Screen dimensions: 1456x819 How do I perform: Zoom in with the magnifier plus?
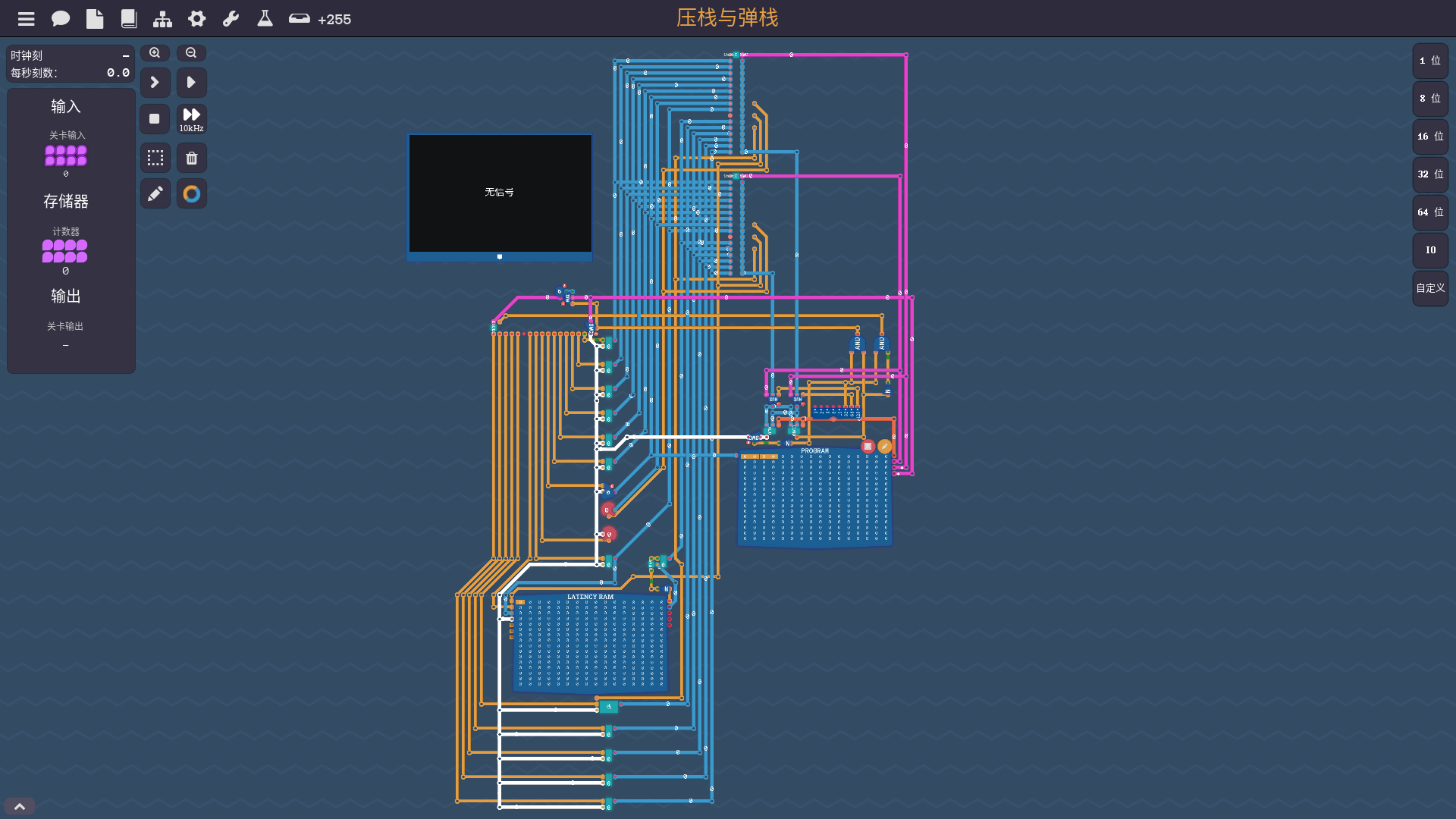click(x=155, y=53)
